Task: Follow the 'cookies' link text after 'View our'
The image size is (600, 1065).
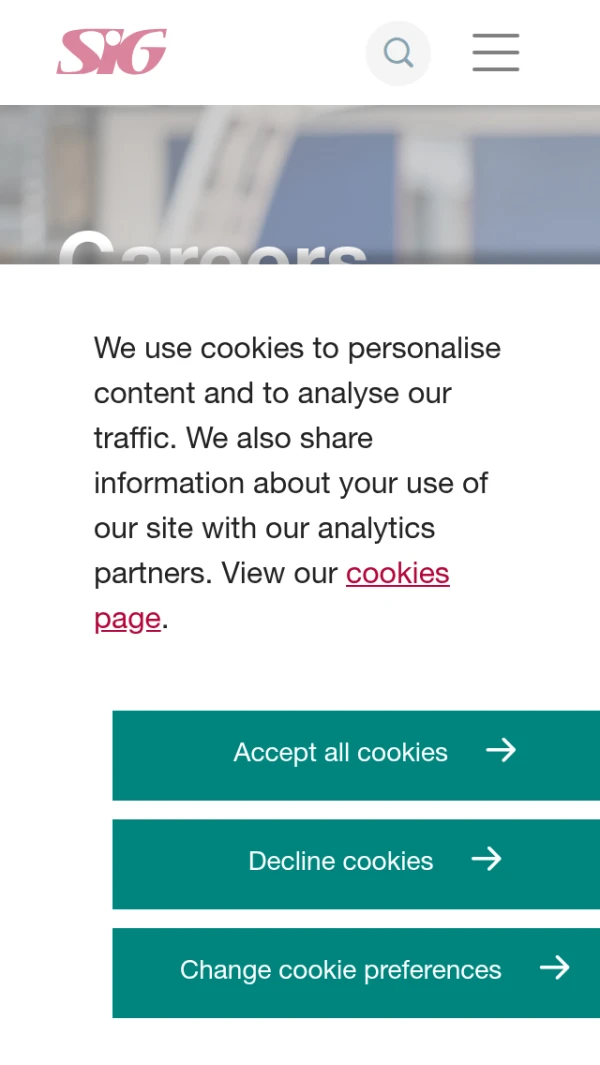Action: 398,573
